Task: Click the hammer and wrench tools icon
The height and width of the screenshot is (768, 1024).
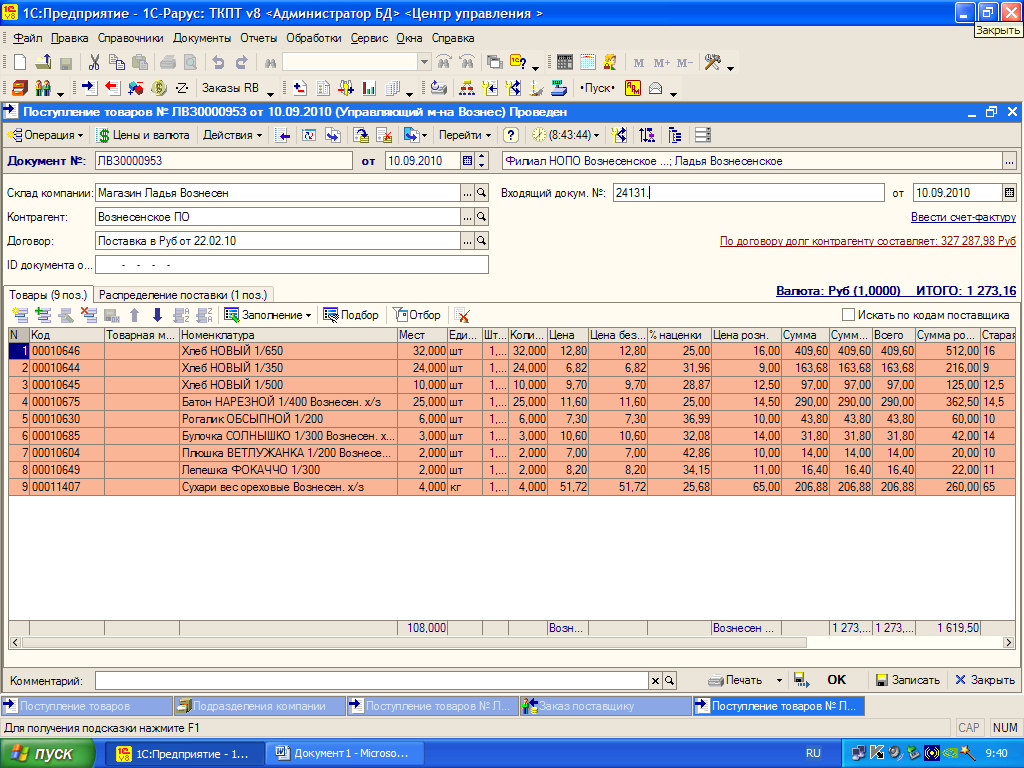Action: [712, 63]
